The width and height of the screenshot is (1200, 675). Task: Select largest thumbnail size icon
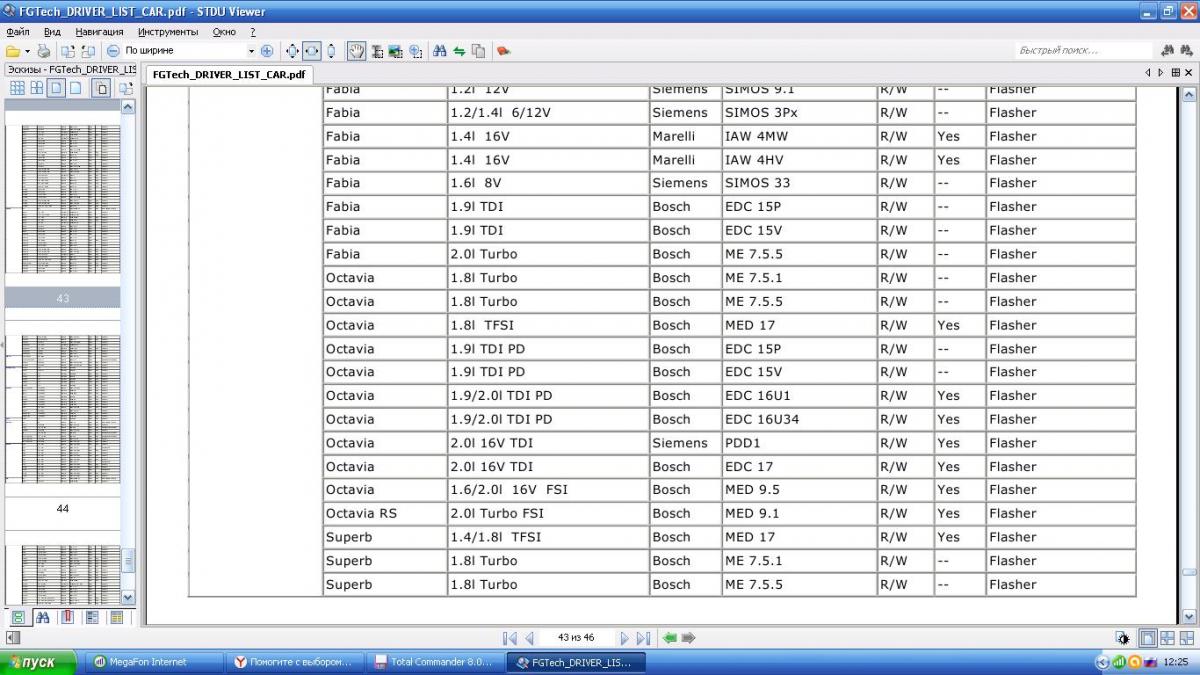click(x=75, y=88)
